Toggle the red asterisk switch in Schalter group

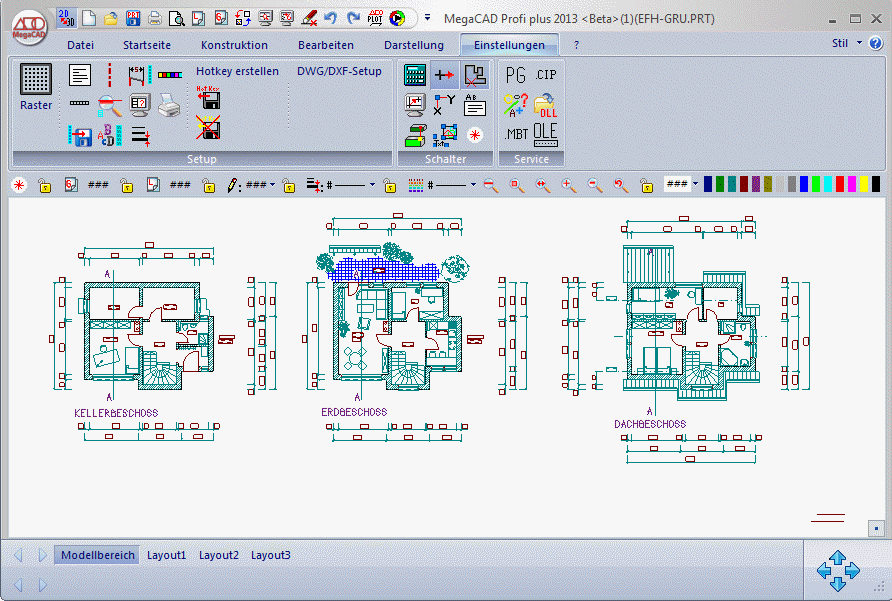[x=474, y=135]
